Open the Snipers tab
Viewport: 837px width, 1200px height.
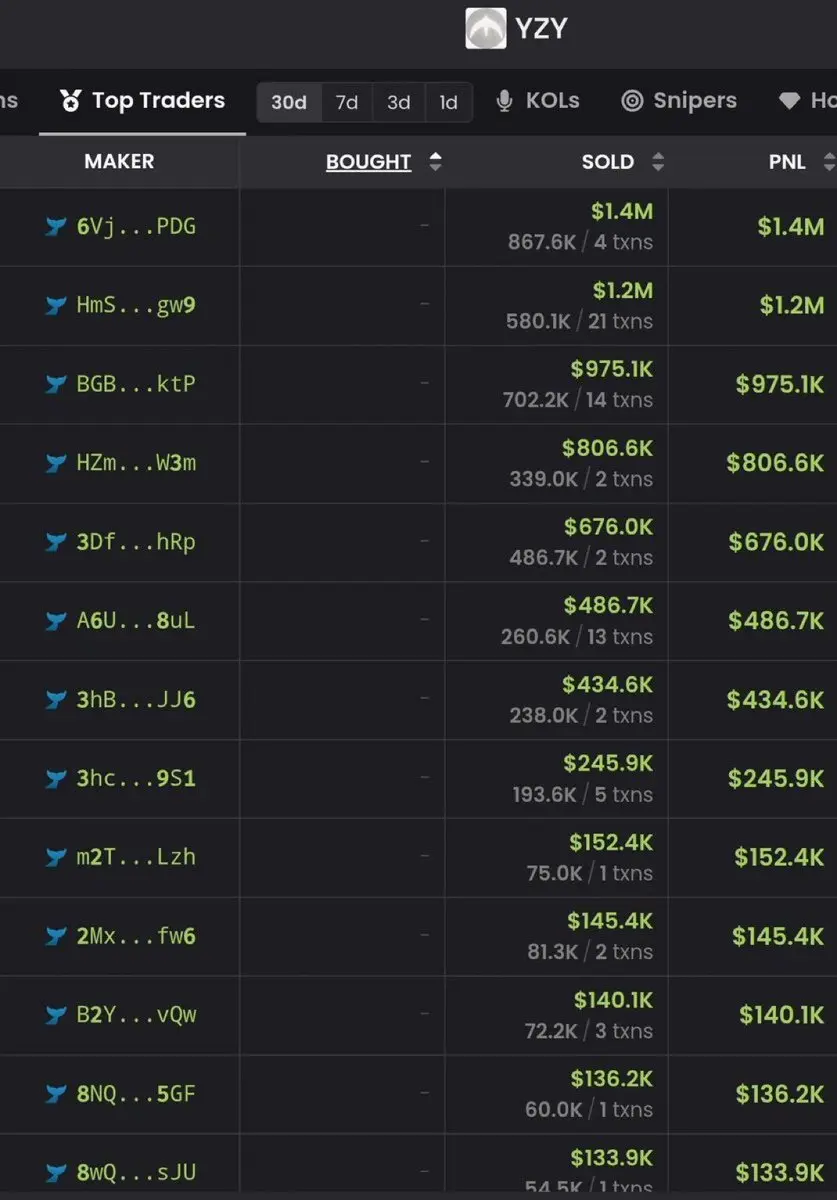[x=679, y=101]
